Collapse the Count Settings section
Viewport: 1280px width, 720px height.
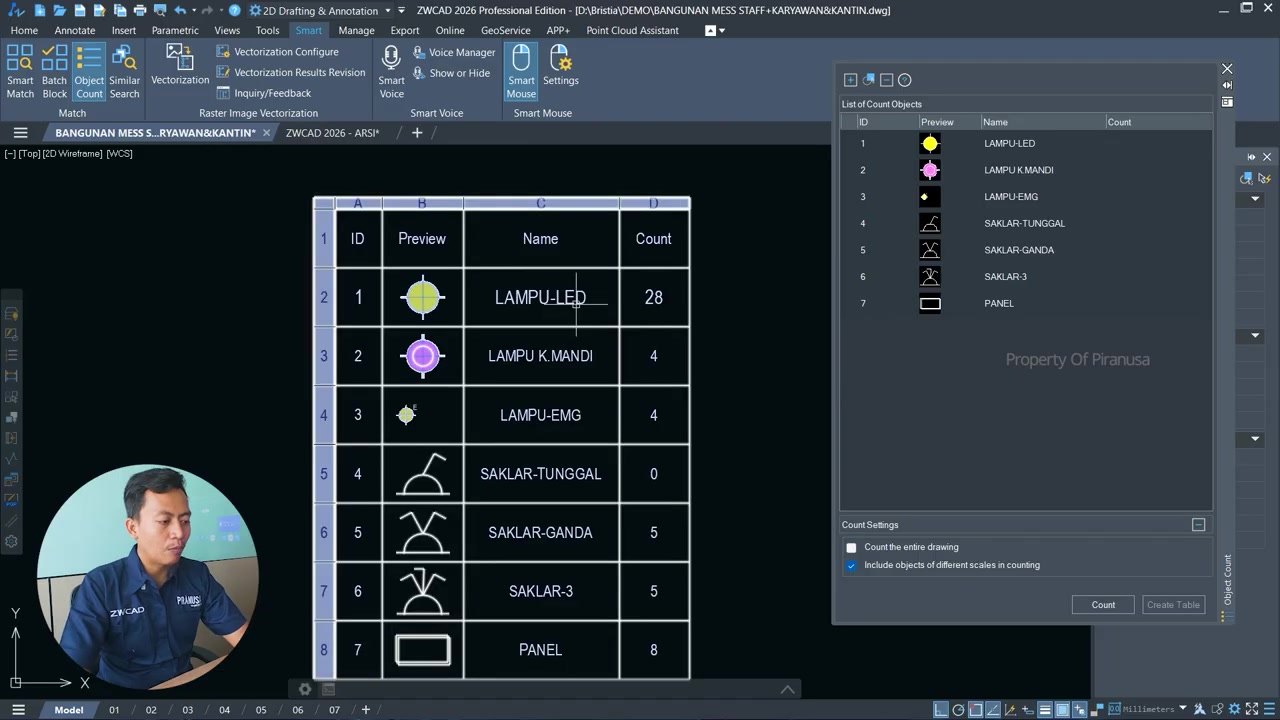1198,525
